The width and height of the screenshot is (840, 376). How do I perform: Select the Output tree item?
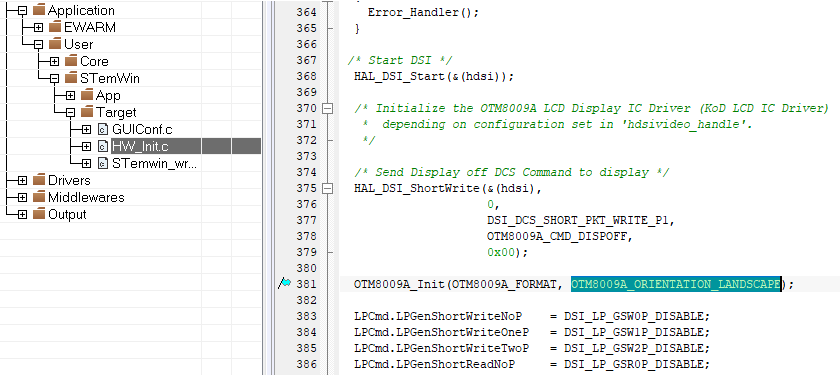click(67, 215)
